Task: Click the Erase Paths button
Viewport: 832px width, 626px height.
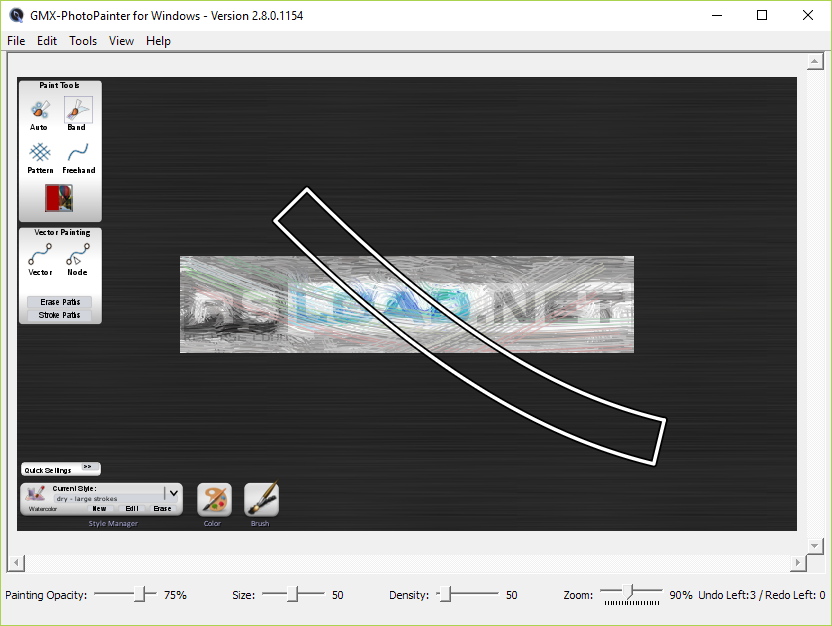Action: point(59,303)
